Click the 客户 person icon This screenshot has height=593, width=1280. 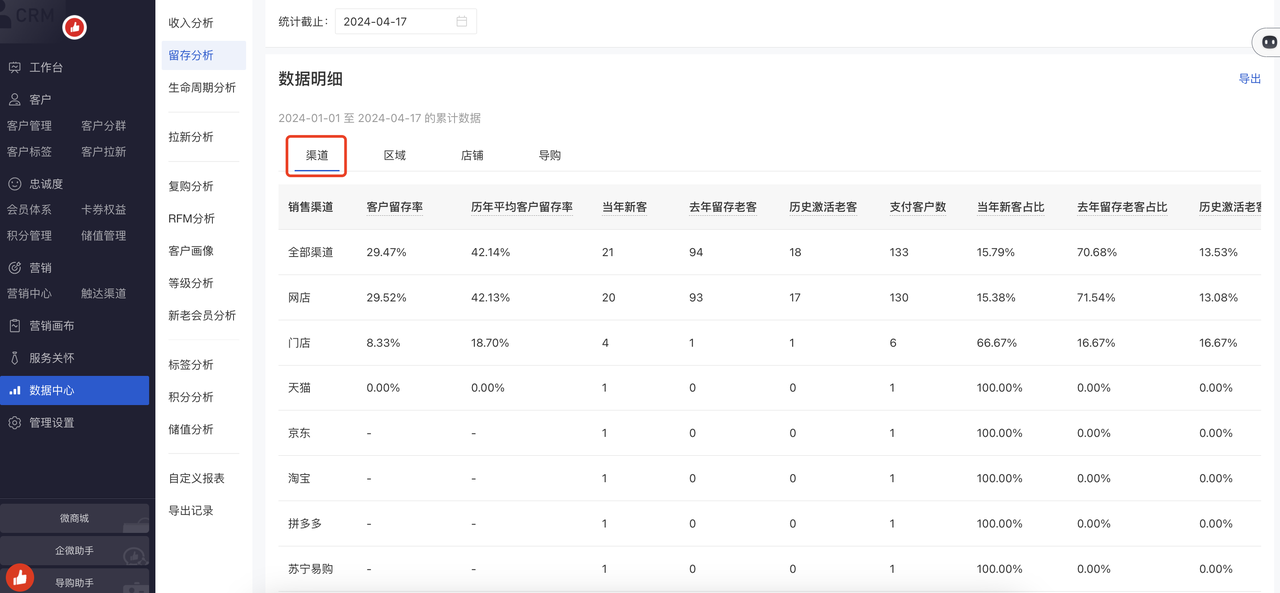tap(15, 100)
